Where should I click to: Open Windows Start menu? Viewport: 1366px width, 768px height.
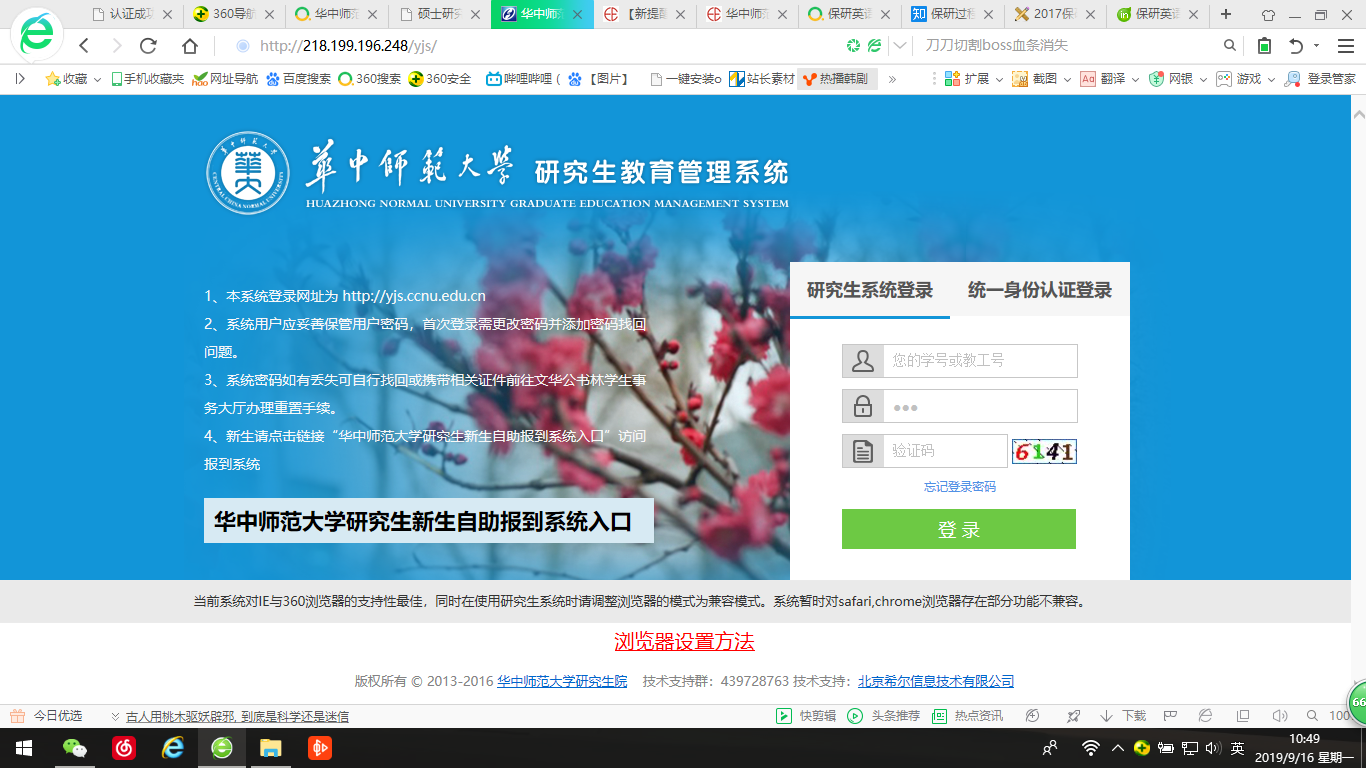(x=24, y=747)
